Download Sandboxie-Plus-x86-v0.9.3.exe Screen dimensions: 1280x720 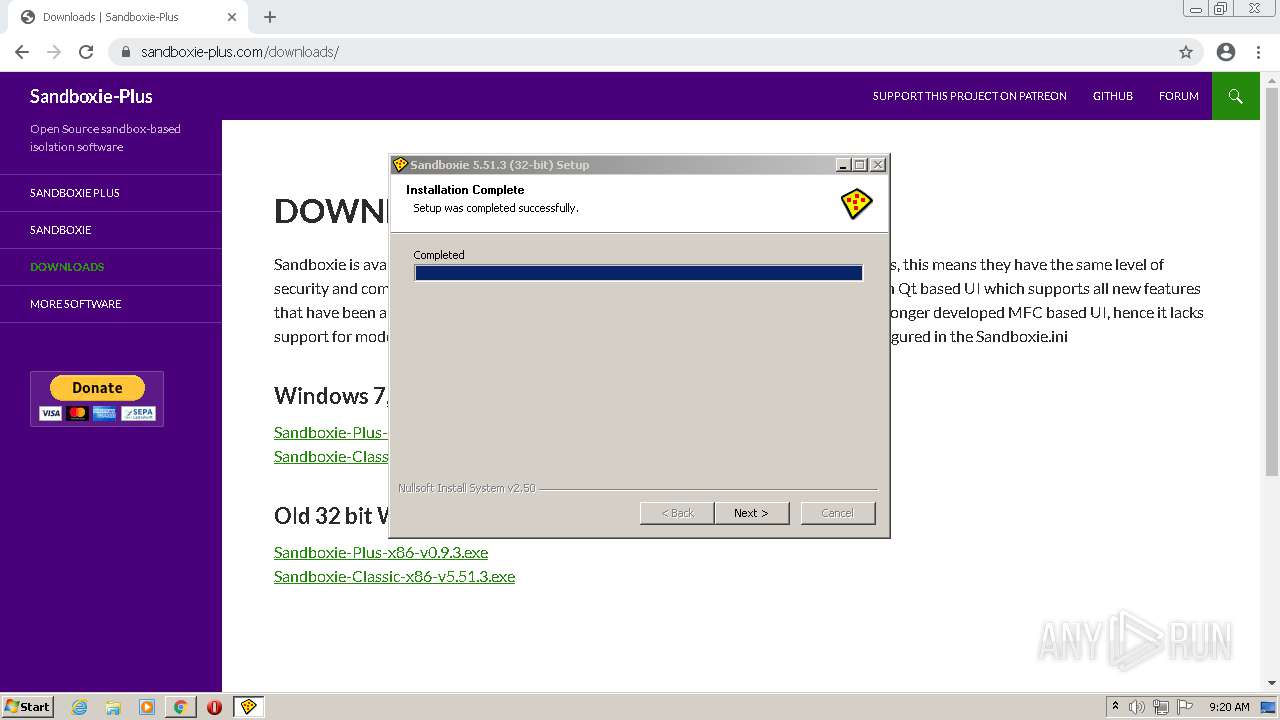pos(381,552)
